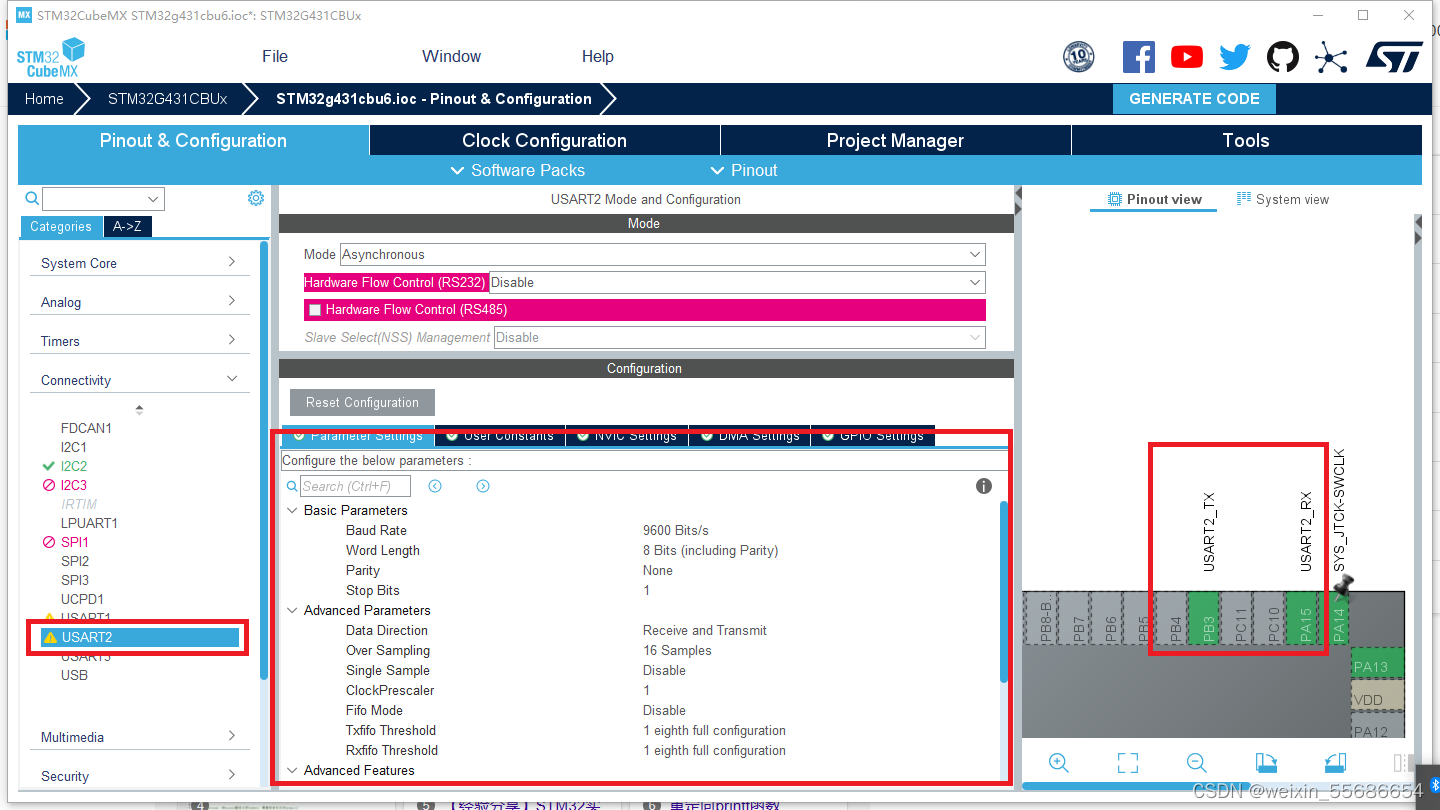Open the Facebook icon link
Viewport: 1440px width, 810px height.
coord(1138,57)
